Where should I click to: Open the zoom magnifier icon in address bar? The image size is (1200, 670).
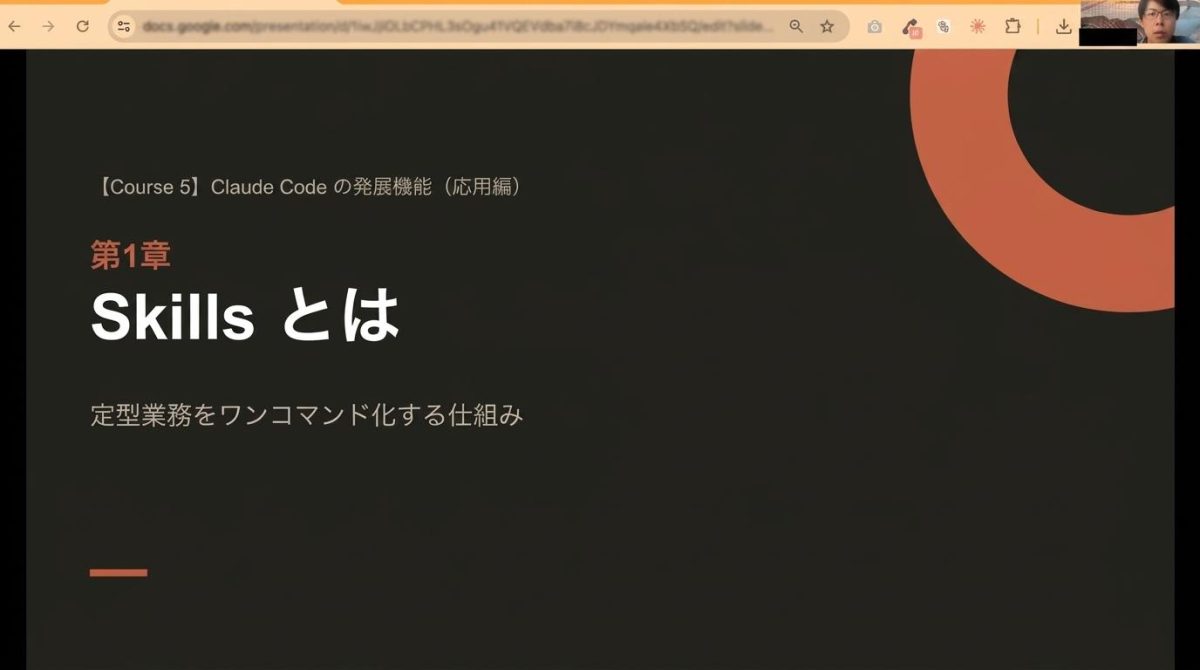pyautogui.click(x=796, y=27)
